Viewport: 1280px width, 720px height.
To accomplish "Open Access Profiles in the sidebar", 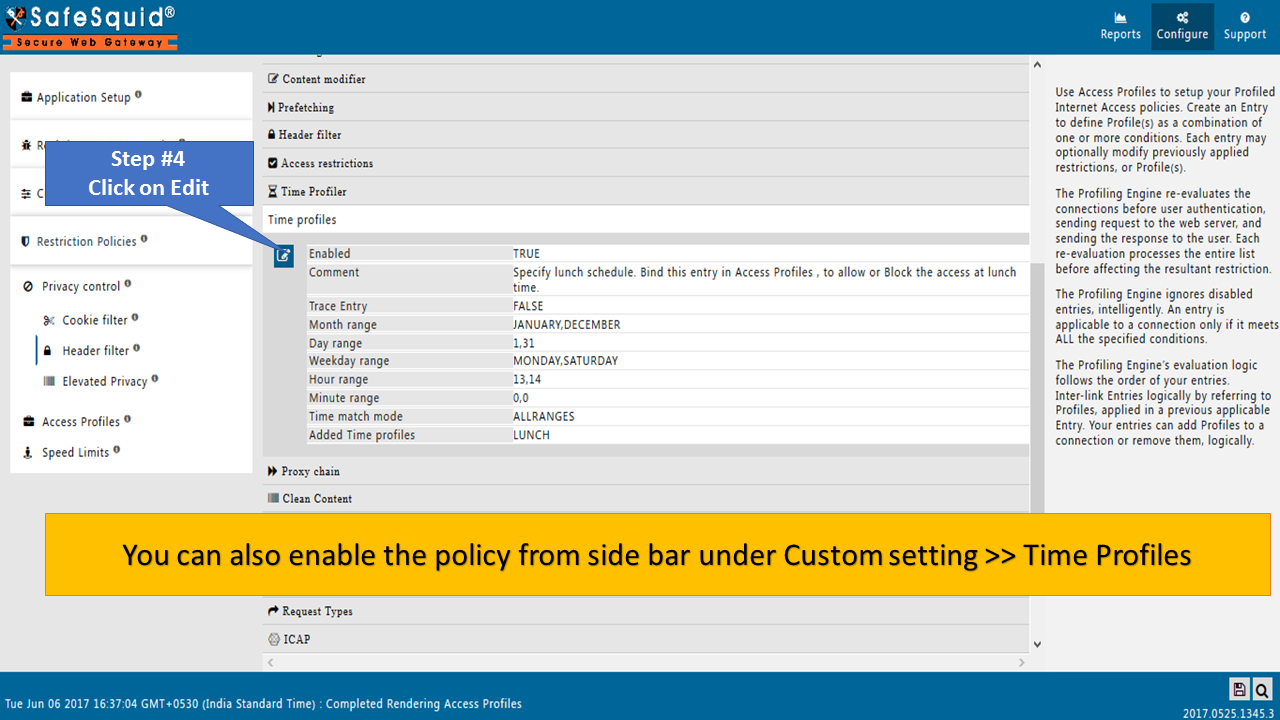I will pos(81,421).
